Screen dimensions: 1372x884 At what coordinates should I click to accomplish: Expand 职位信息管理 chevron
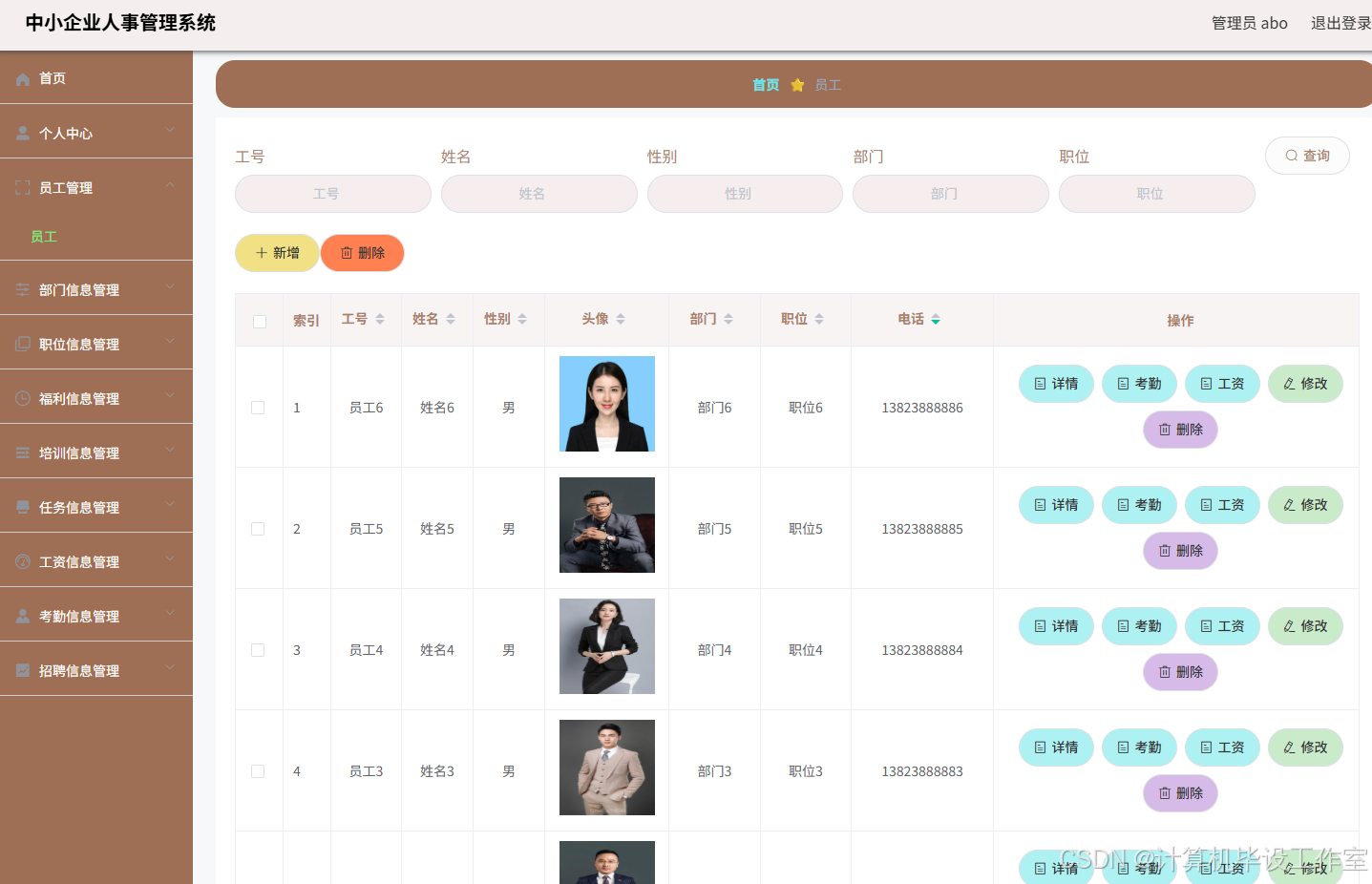click(x=170, y=341)
